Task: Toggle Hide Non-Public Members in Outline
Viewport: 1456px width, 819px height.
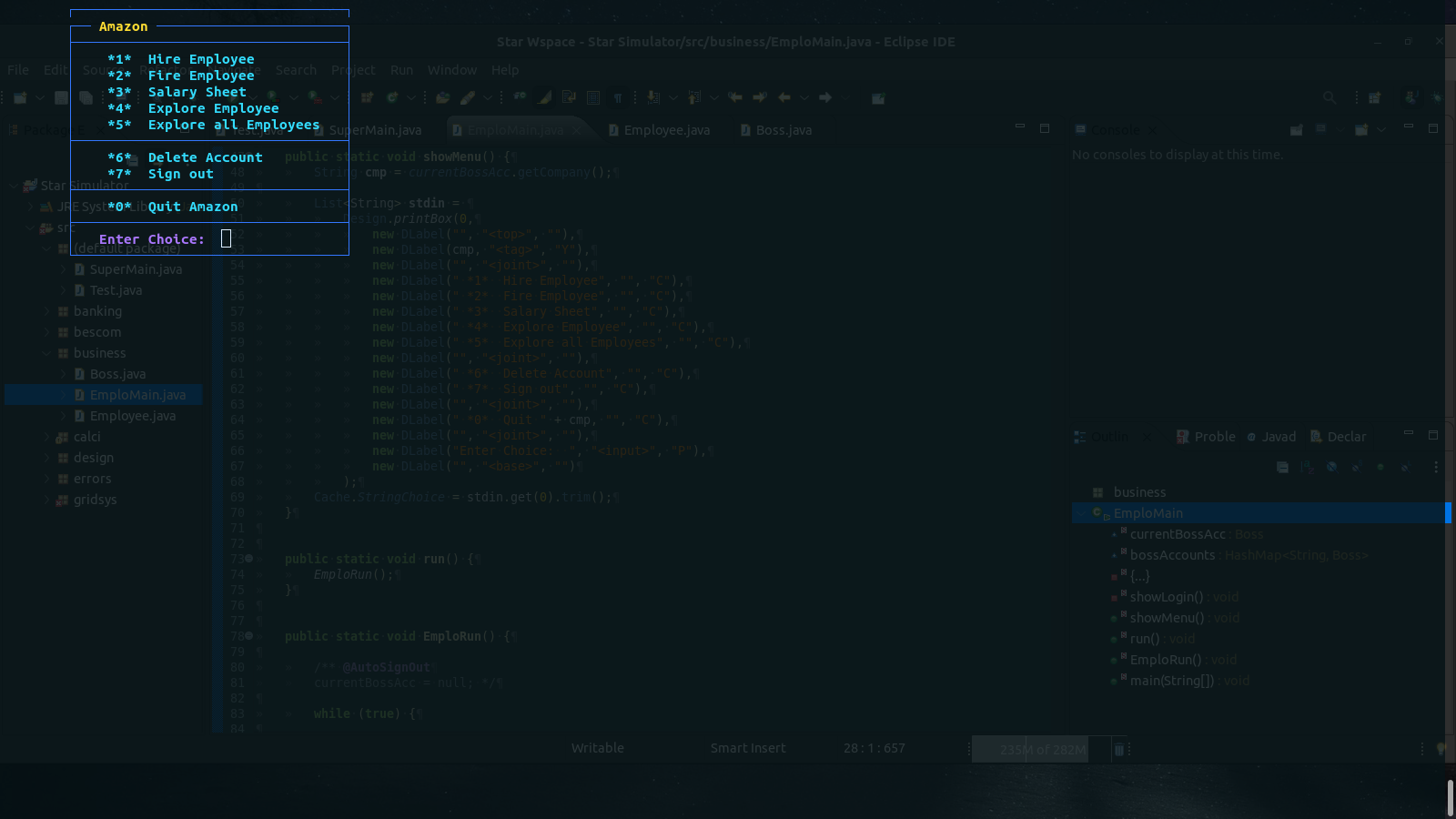Action: pos(1381,467)
